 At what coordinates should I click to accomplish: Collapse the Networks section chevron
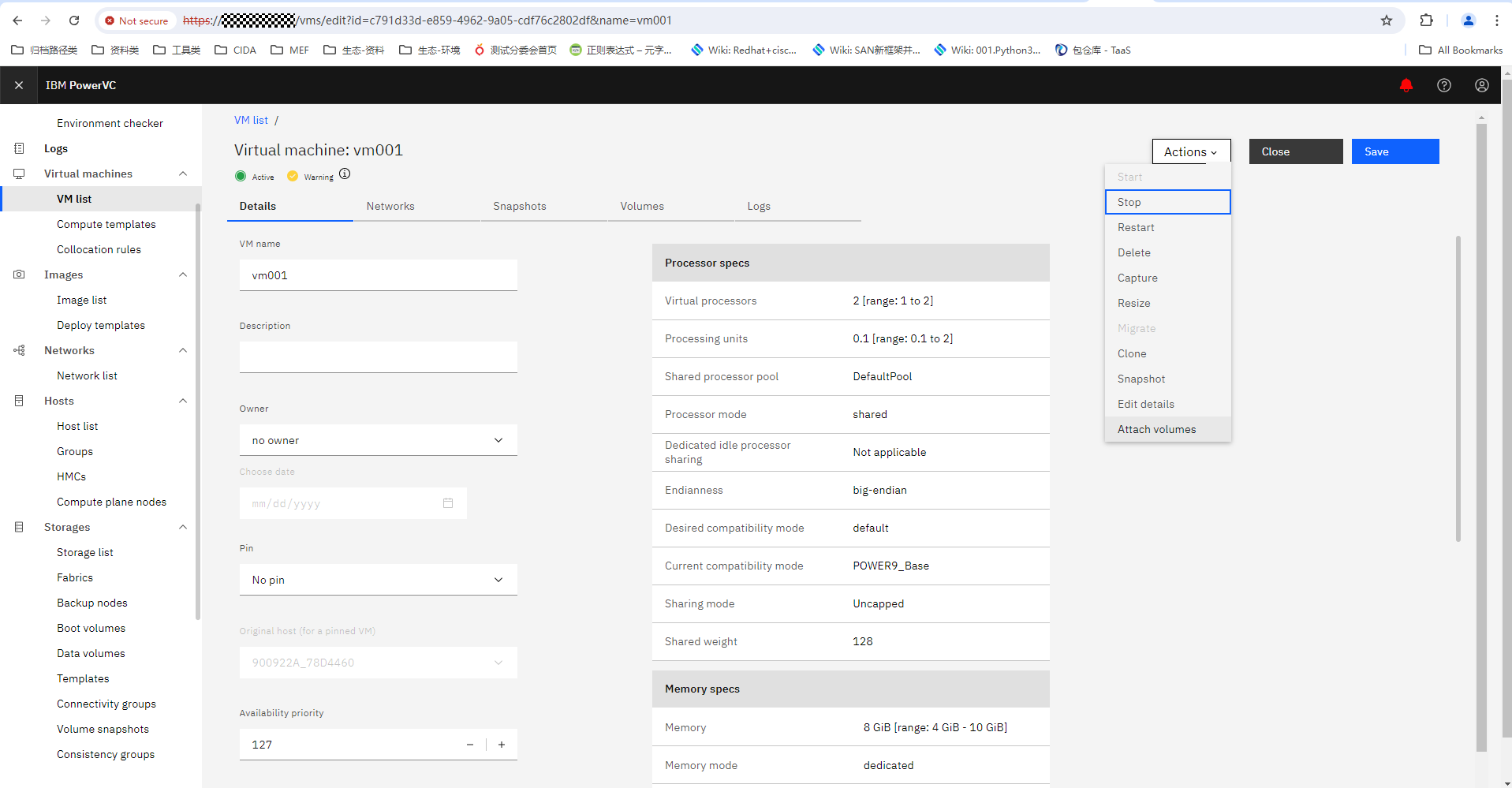click(x=183, y=350)
